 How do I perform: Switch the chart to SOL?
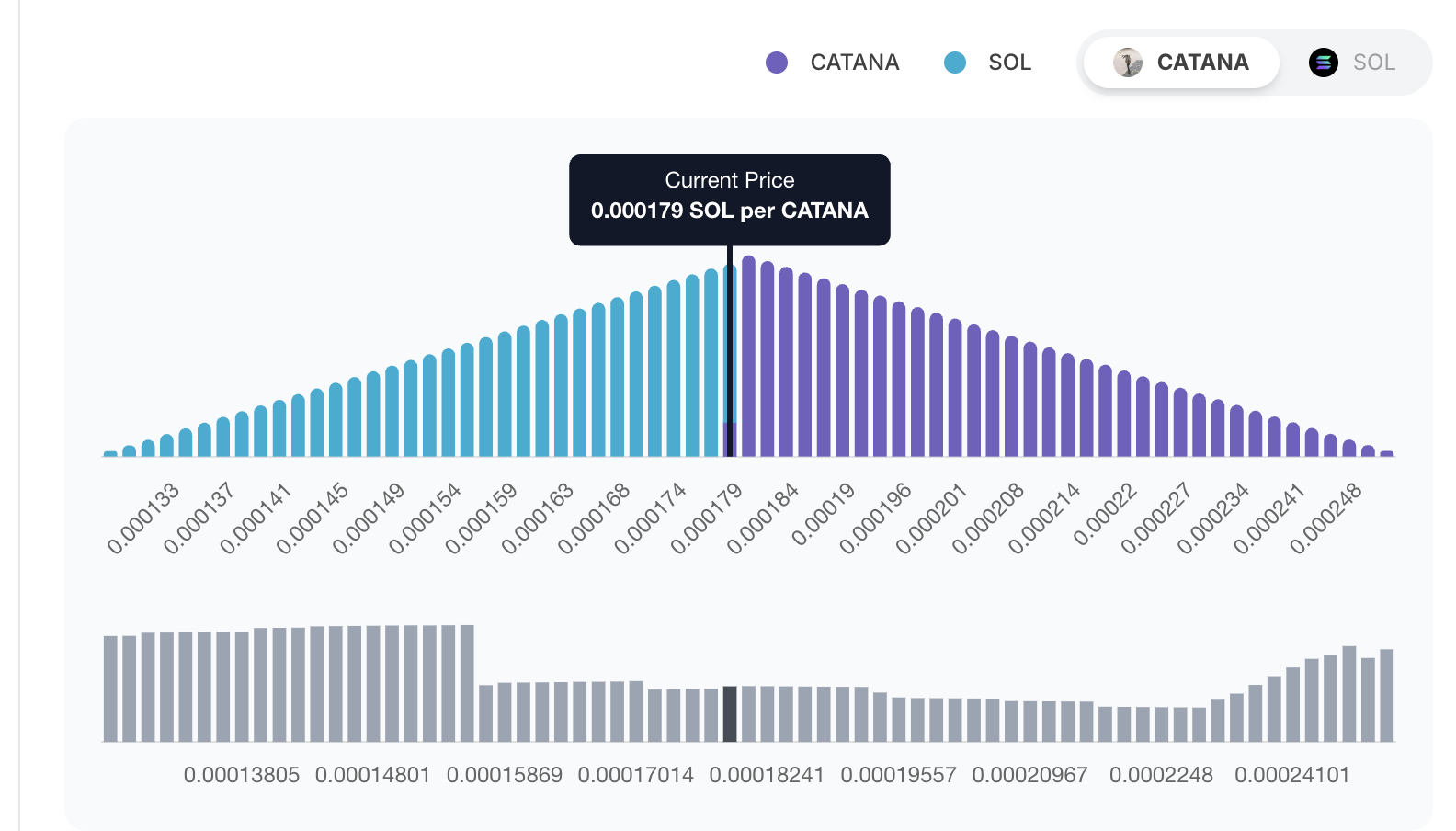(1353, 63)
